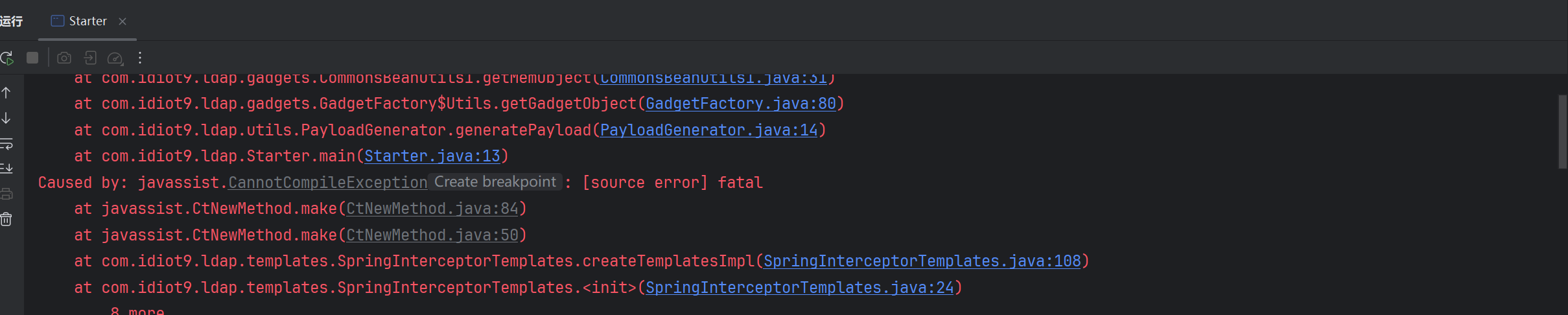Clear console with the trash icon
This screenshot has width=1568, height=315.
(6, 220)
